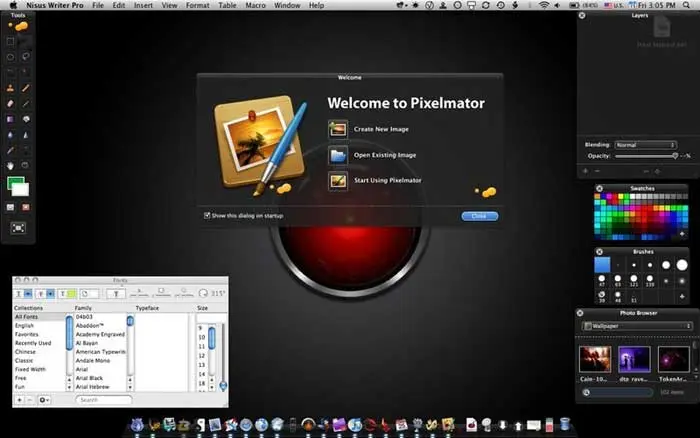Add a new layer with plus button
The width and height of the screenshot is (700, 438).
click(x=585, y=171)
